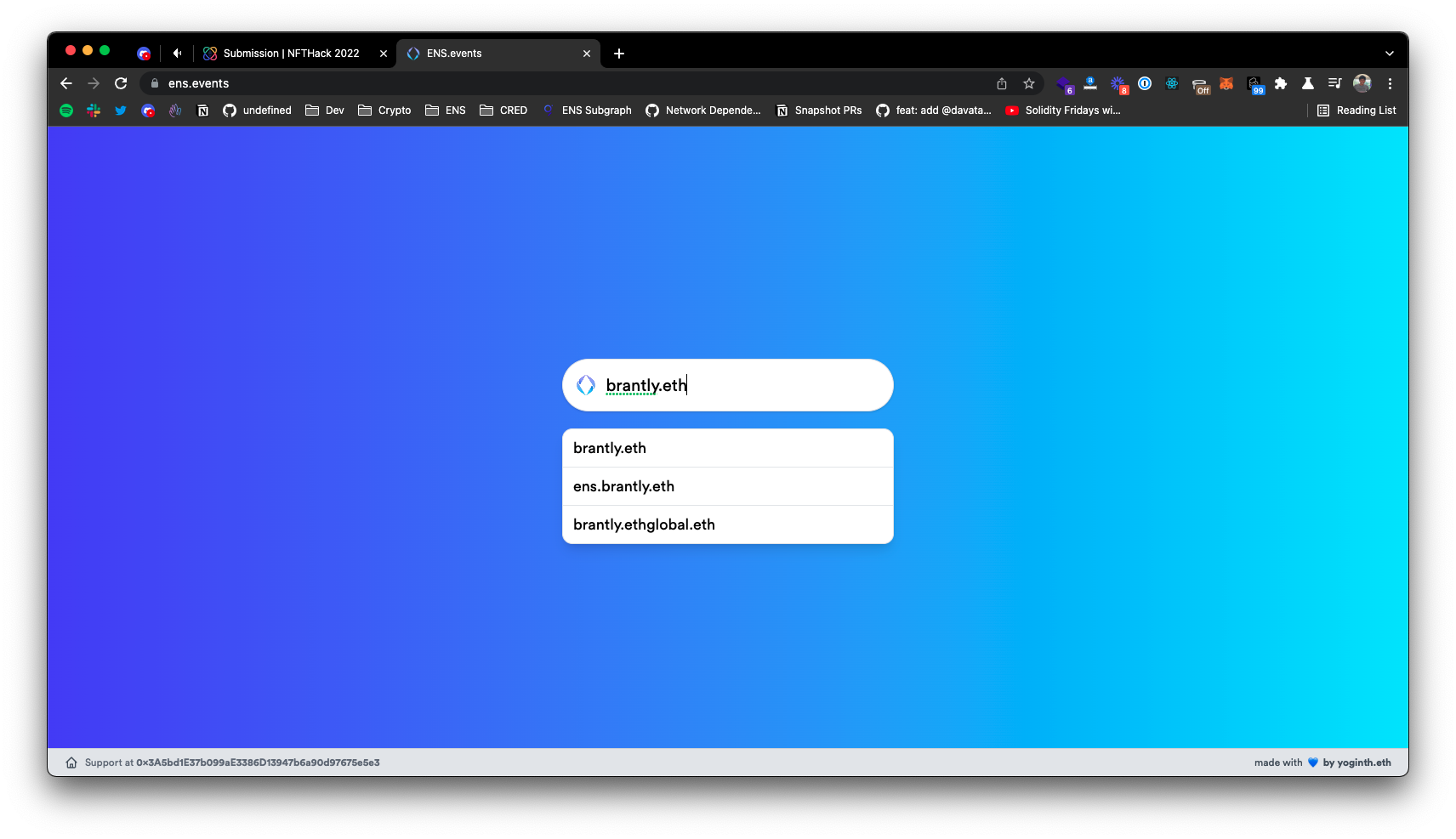The image size is (1456, 839).
Task: Open the 1Password extension
Action: [1145, 83]
